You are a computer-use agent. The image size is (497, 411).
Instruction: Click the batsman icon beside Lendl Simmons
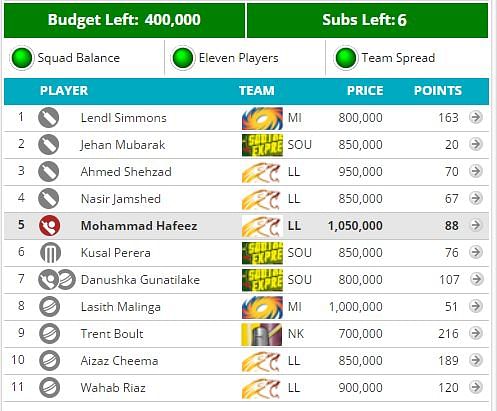coord(49,118)
